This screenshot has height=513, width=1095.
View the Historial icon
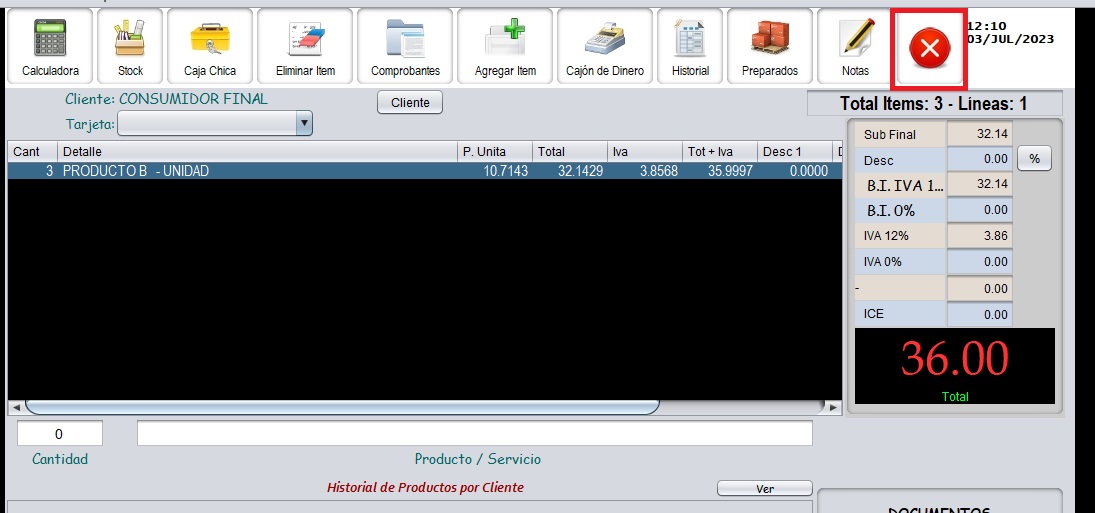coord(690,47)
